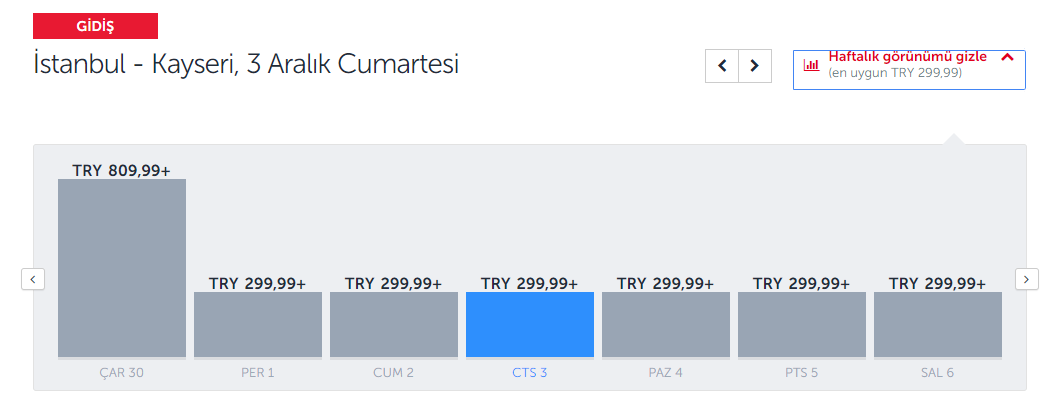
Task: Click the next day arrow beside the route title
Action: tap(755, 66)
